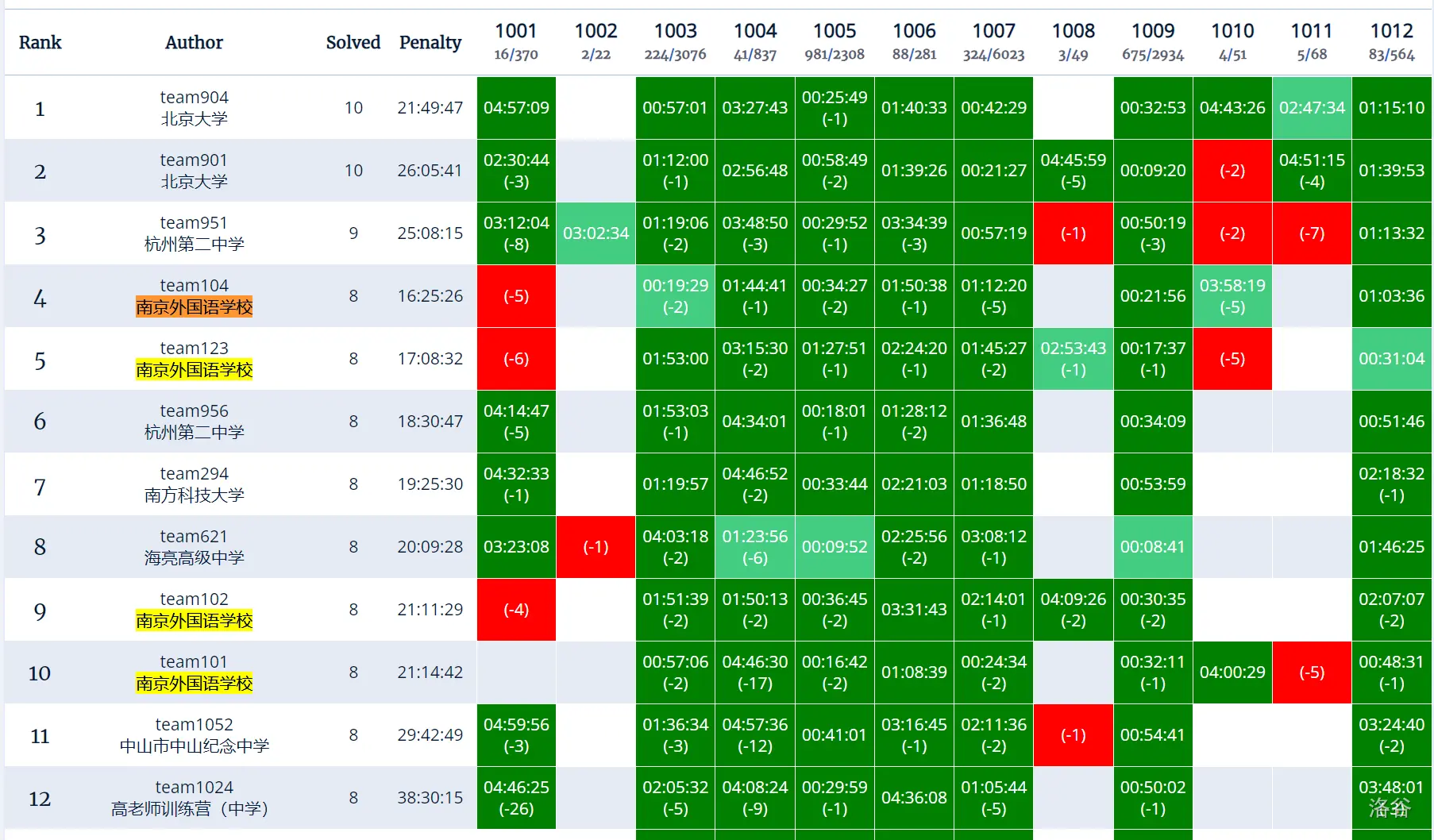Click team621's red 1002 cell (-1)
The width and height of the screenshot is (1434, 840).
coord(596,547)
